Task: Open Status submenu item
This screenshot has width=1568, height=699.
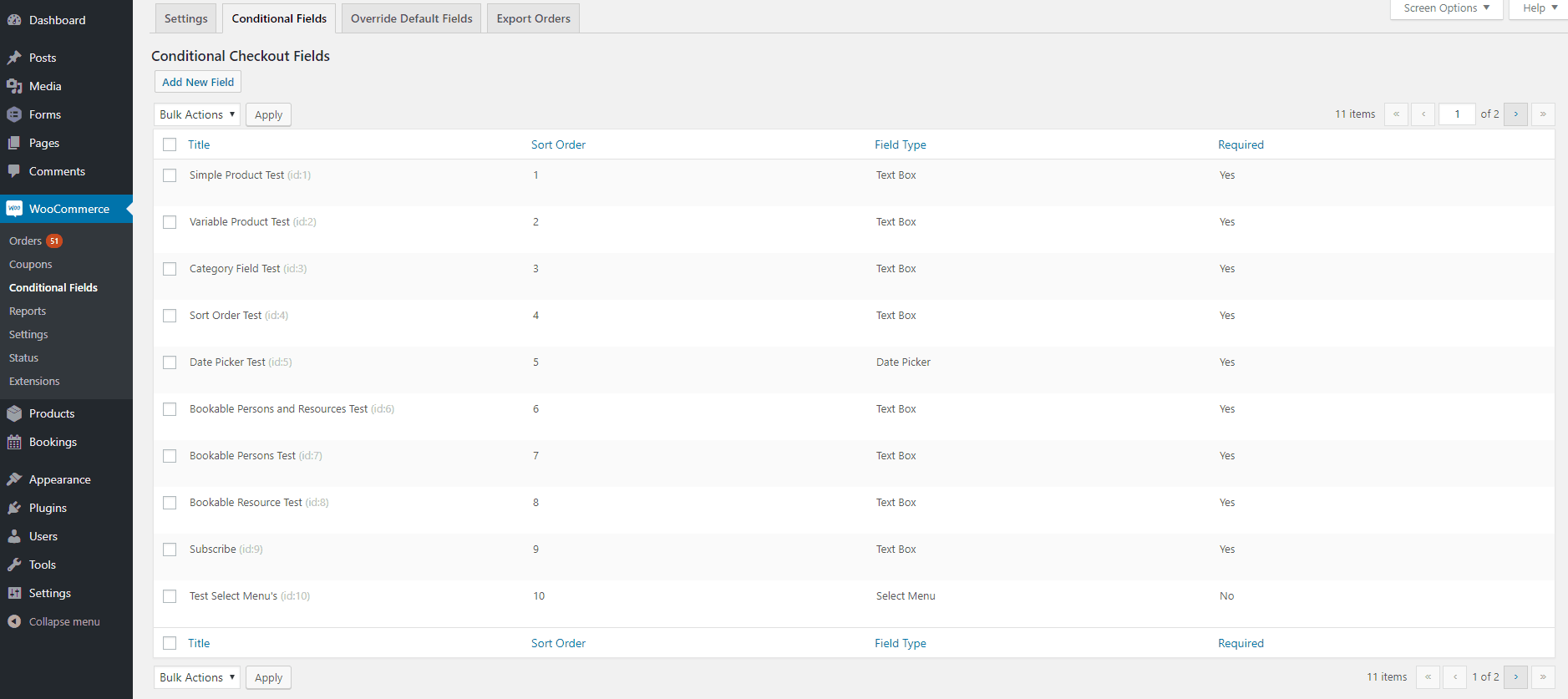Action: (x=23, y=357)
